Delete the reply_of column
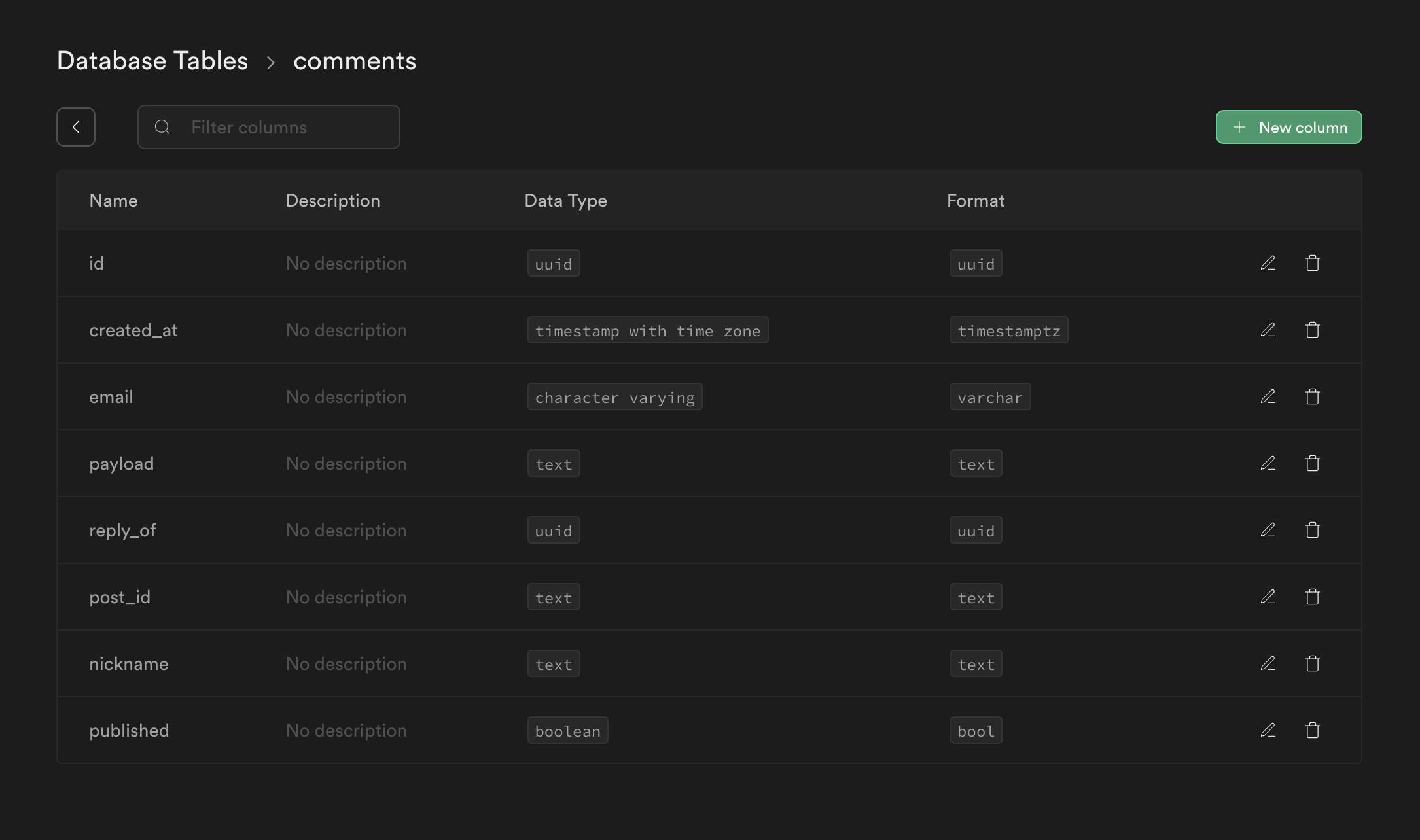 (x=1312, y=530)
